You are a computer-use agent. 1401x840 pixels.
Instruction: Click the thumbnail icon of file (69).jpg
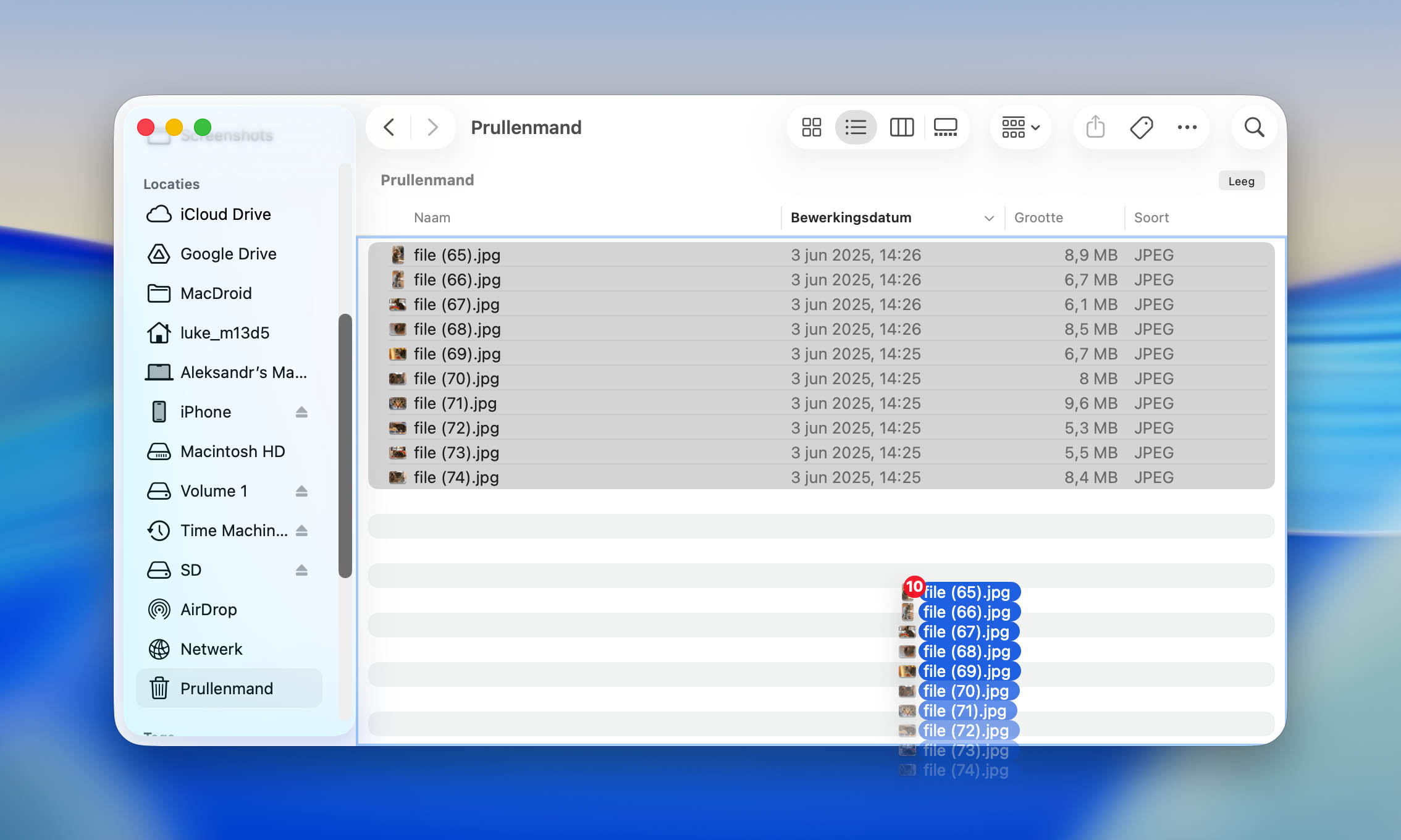[398, 354]
